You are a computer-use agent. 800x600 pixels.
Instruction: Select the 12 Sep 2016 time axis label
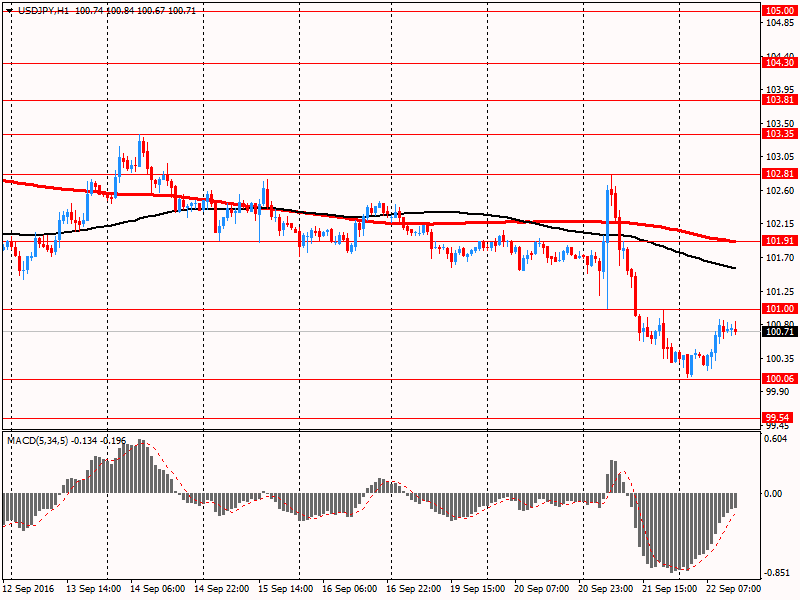pyautogui.click(x=28, y=589)
